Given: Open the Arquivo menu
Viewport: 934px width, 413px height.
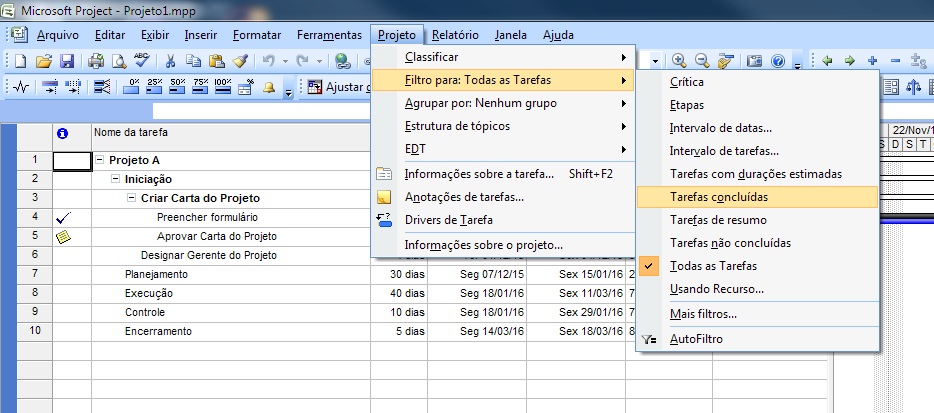Looking at the screenshot, I should [x=58, y=35].
